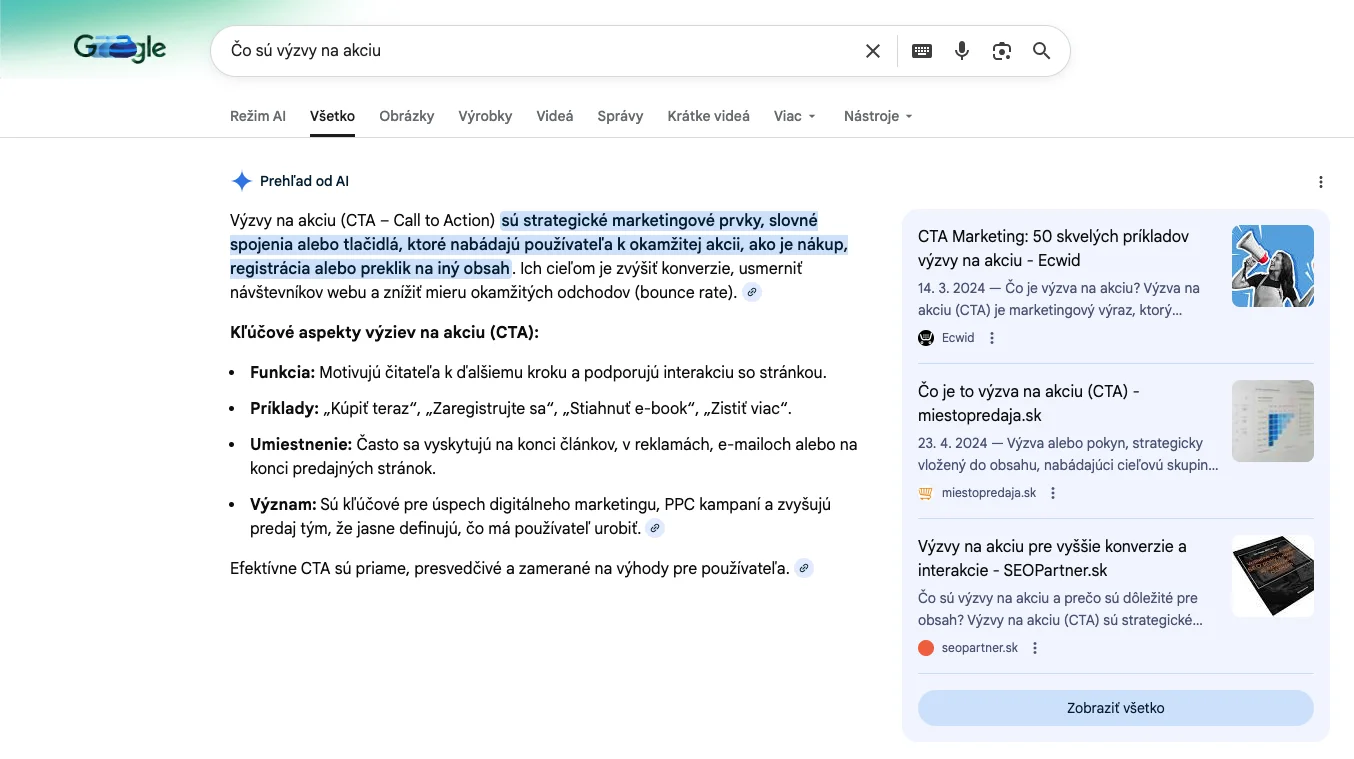
Task: Open options menu beside Ecwid source
Action: (x=992, y=338)
